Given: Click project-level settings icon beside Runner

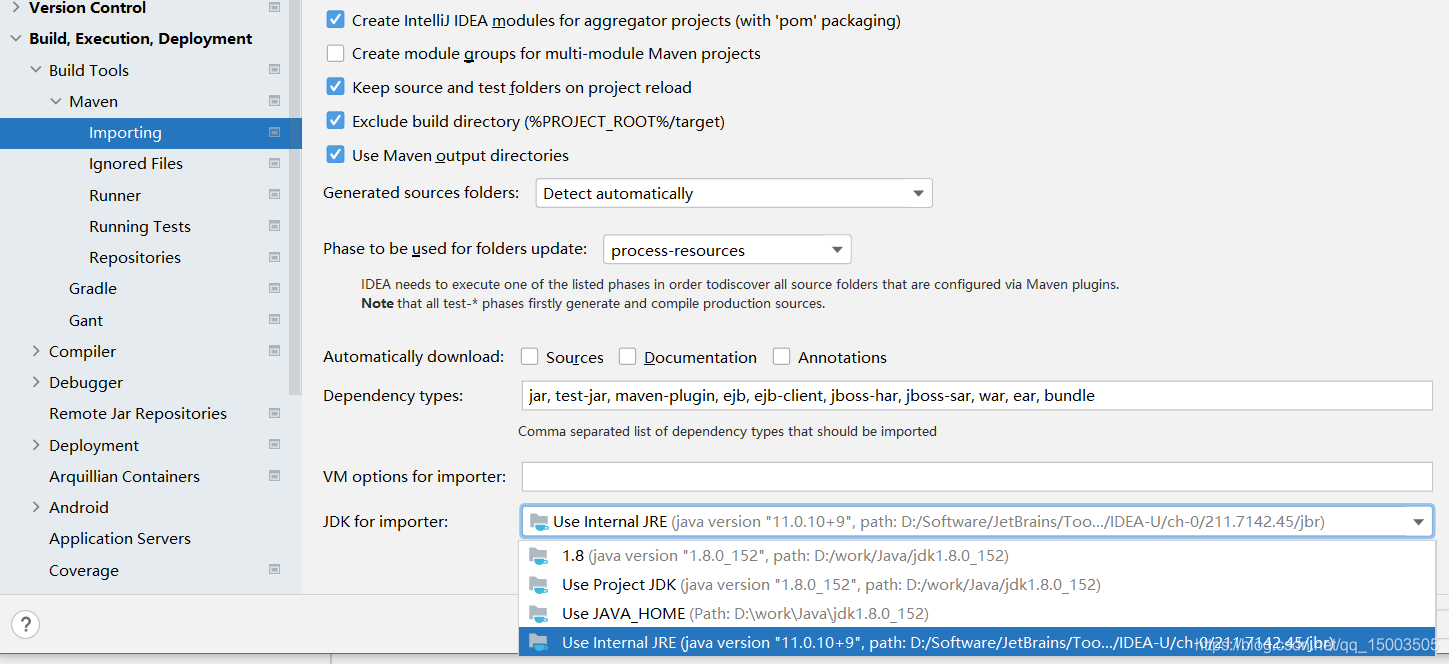Looking at the screenshot, I should click(x=274, y=195).
